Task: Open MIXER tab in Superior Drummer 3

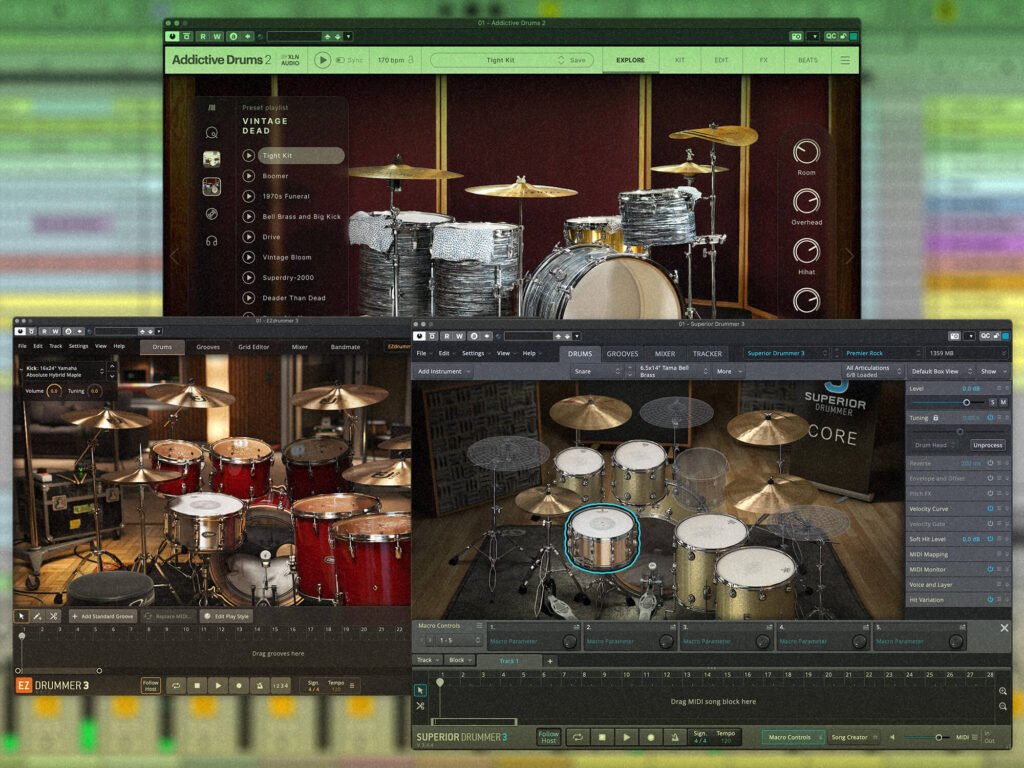Action: click(665, 353)
